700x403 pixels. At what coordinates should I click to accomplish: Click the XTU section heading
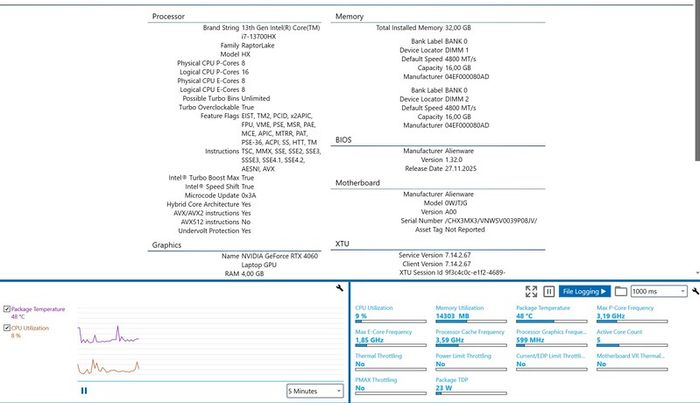click(342, 244)
